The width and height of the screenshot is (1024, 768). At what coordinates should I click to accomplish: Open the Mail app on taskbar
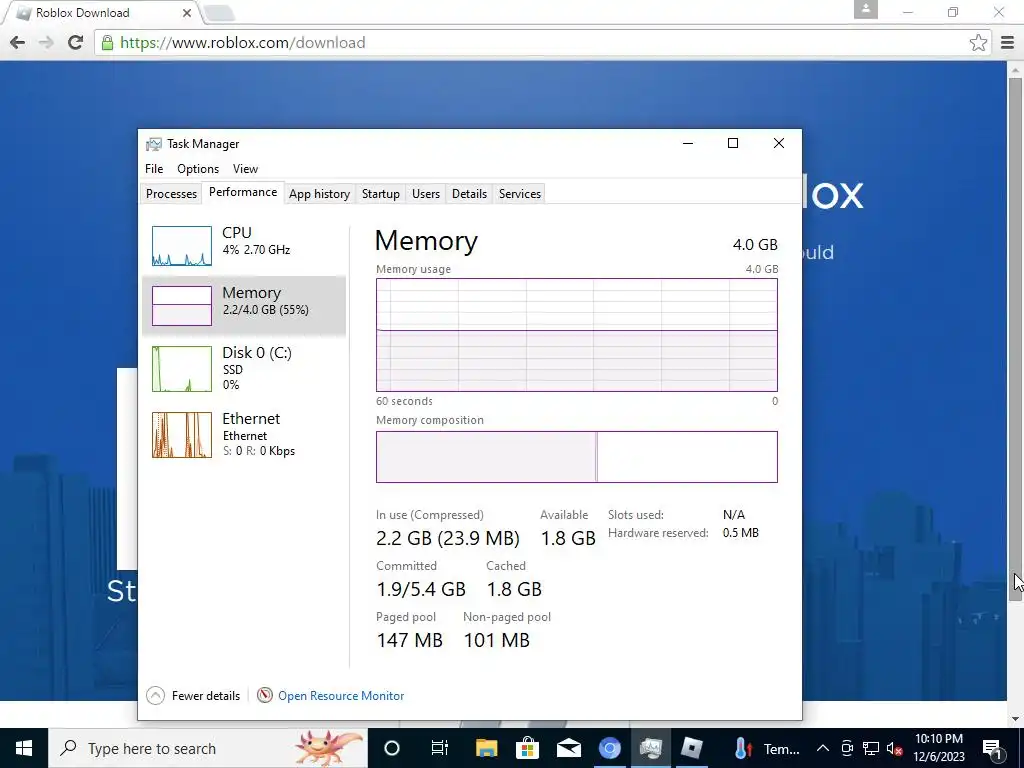coord(569,748)
